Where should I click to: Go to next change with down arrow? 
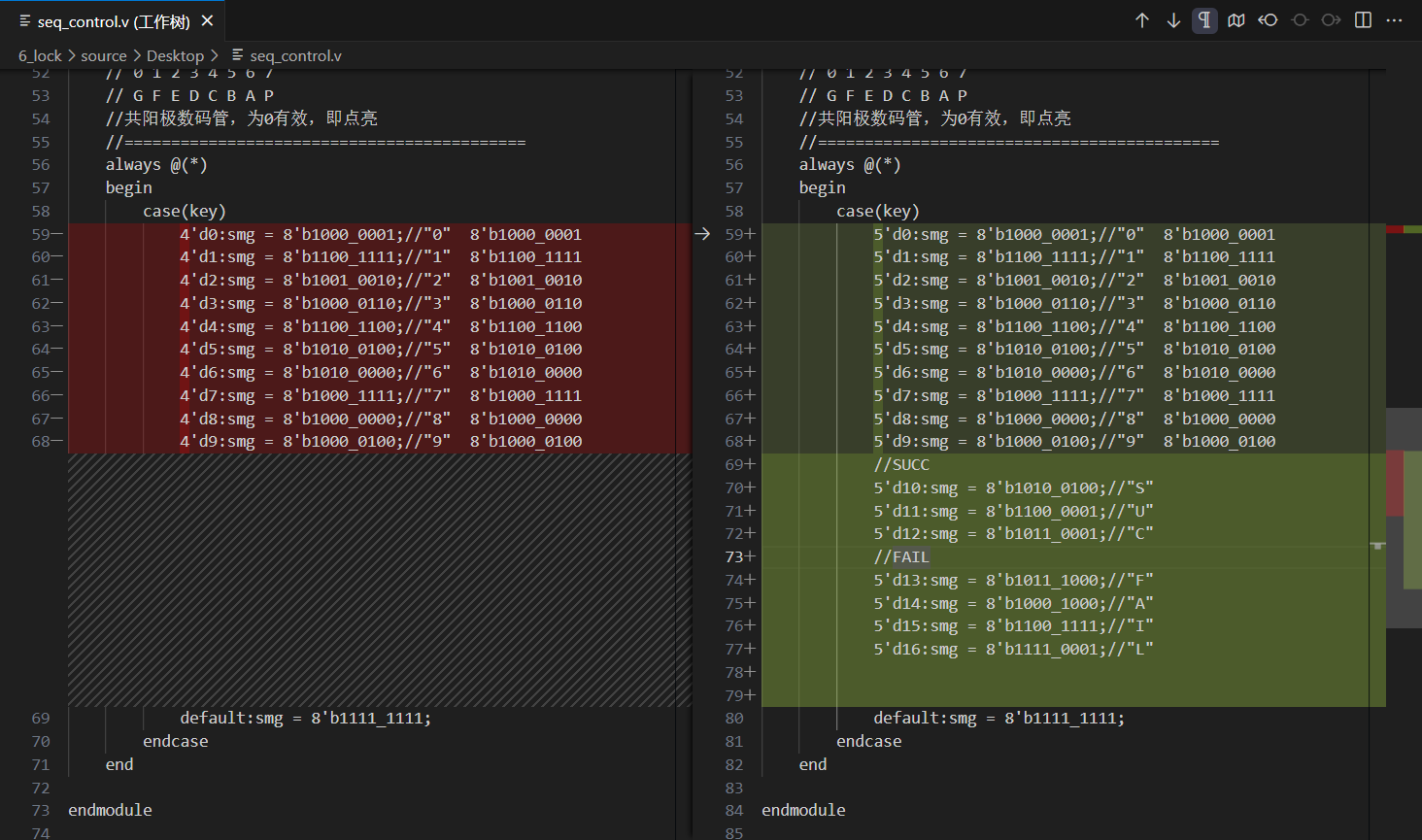[x=1173, y=20]
